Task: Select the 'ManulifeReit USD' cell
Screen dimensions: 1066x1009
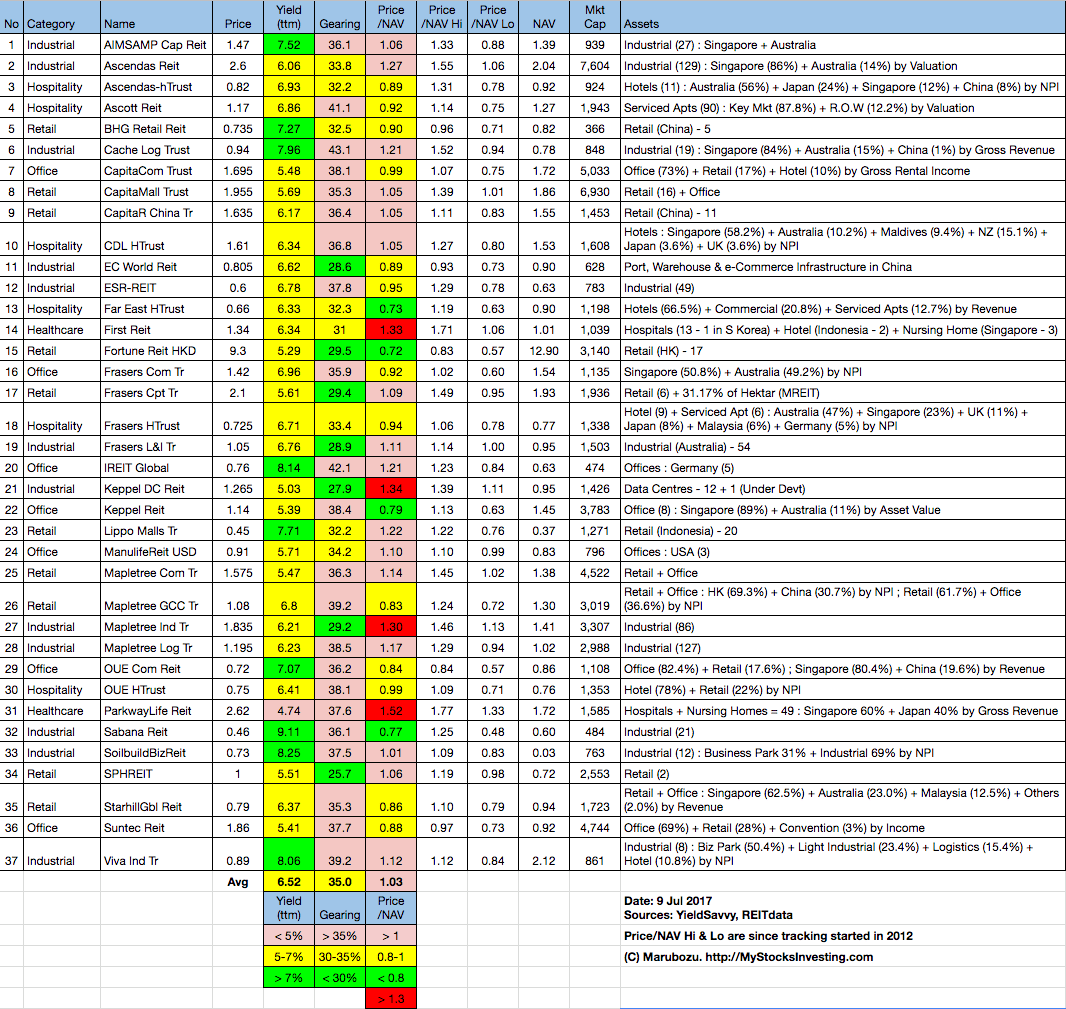Action: [x=156, y=553]
